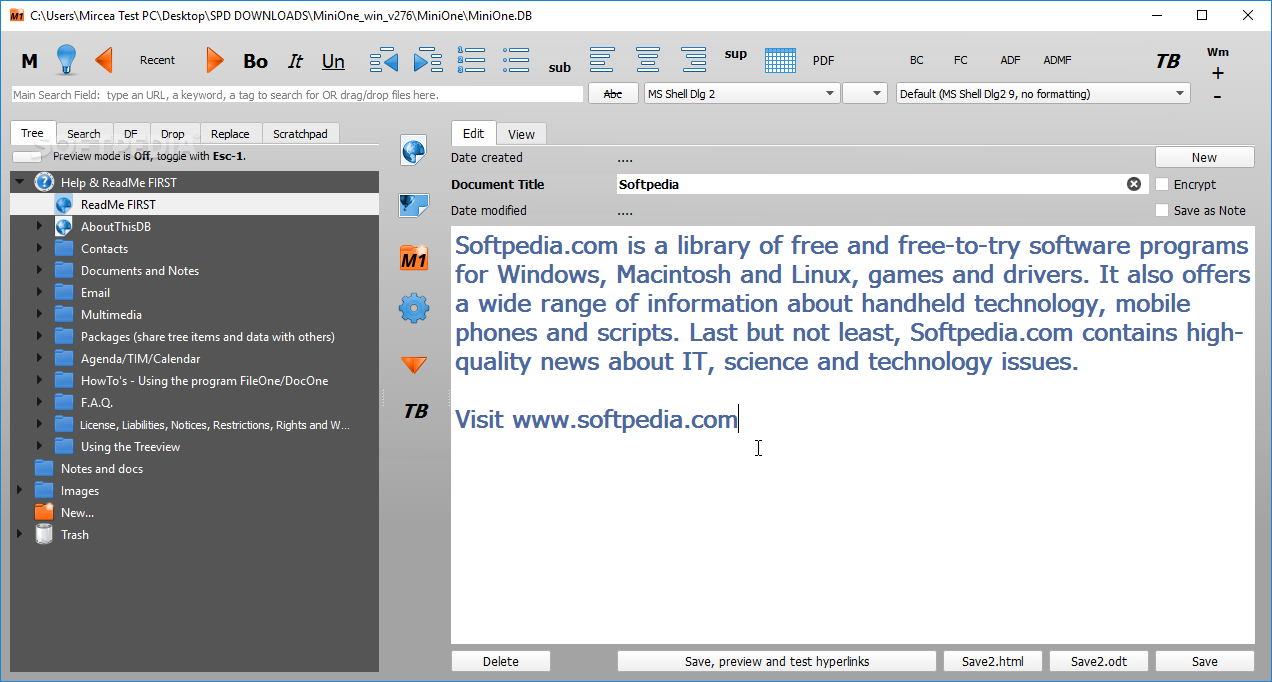Toggle the Preview mode switch
Viewport: 1272px width, 682px height.
click(x=28, y=156)
